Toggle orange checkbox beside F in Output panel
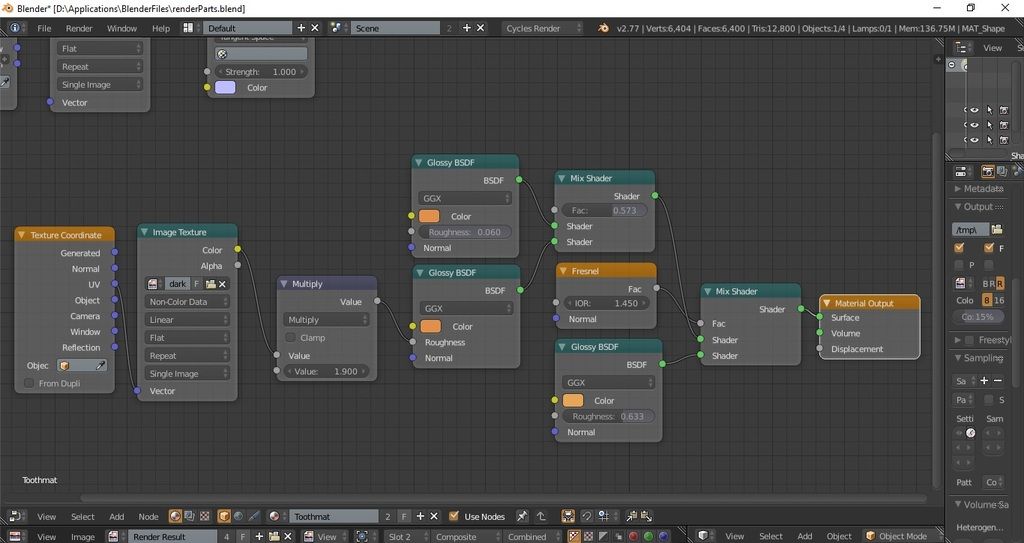 coord(989,248)
